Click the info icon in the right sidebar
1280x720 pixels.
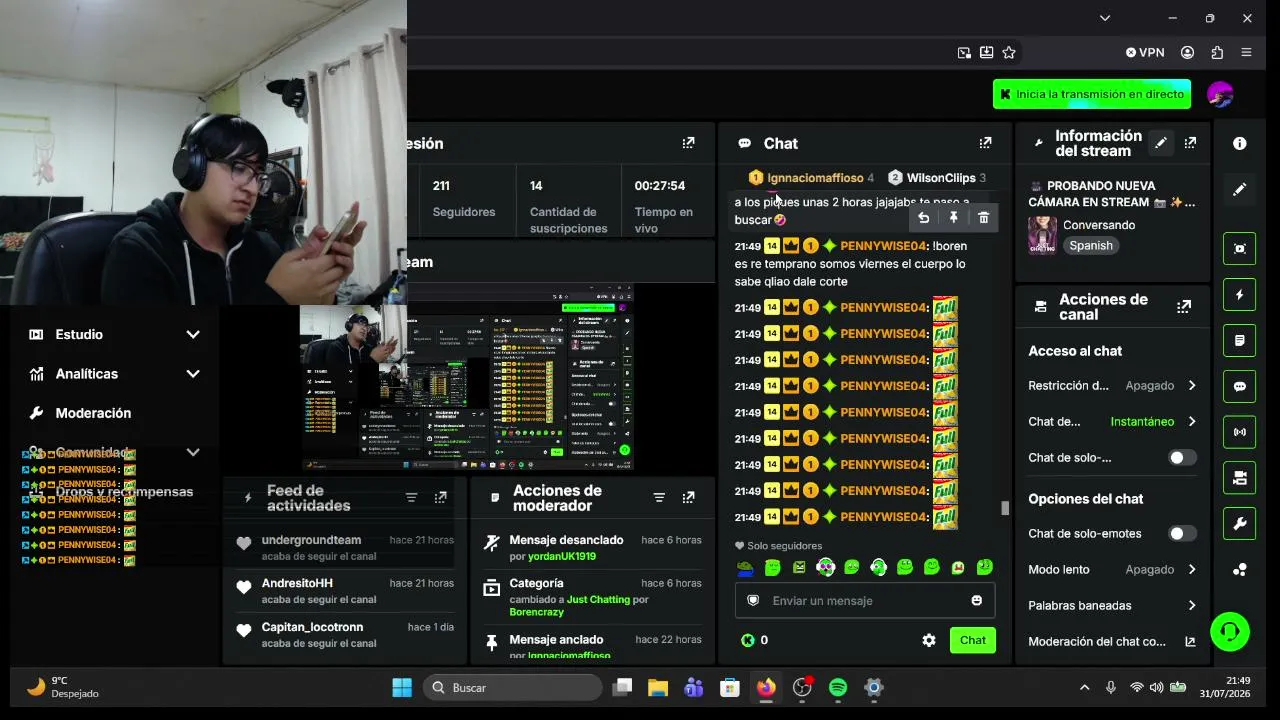click(1240, 143)
